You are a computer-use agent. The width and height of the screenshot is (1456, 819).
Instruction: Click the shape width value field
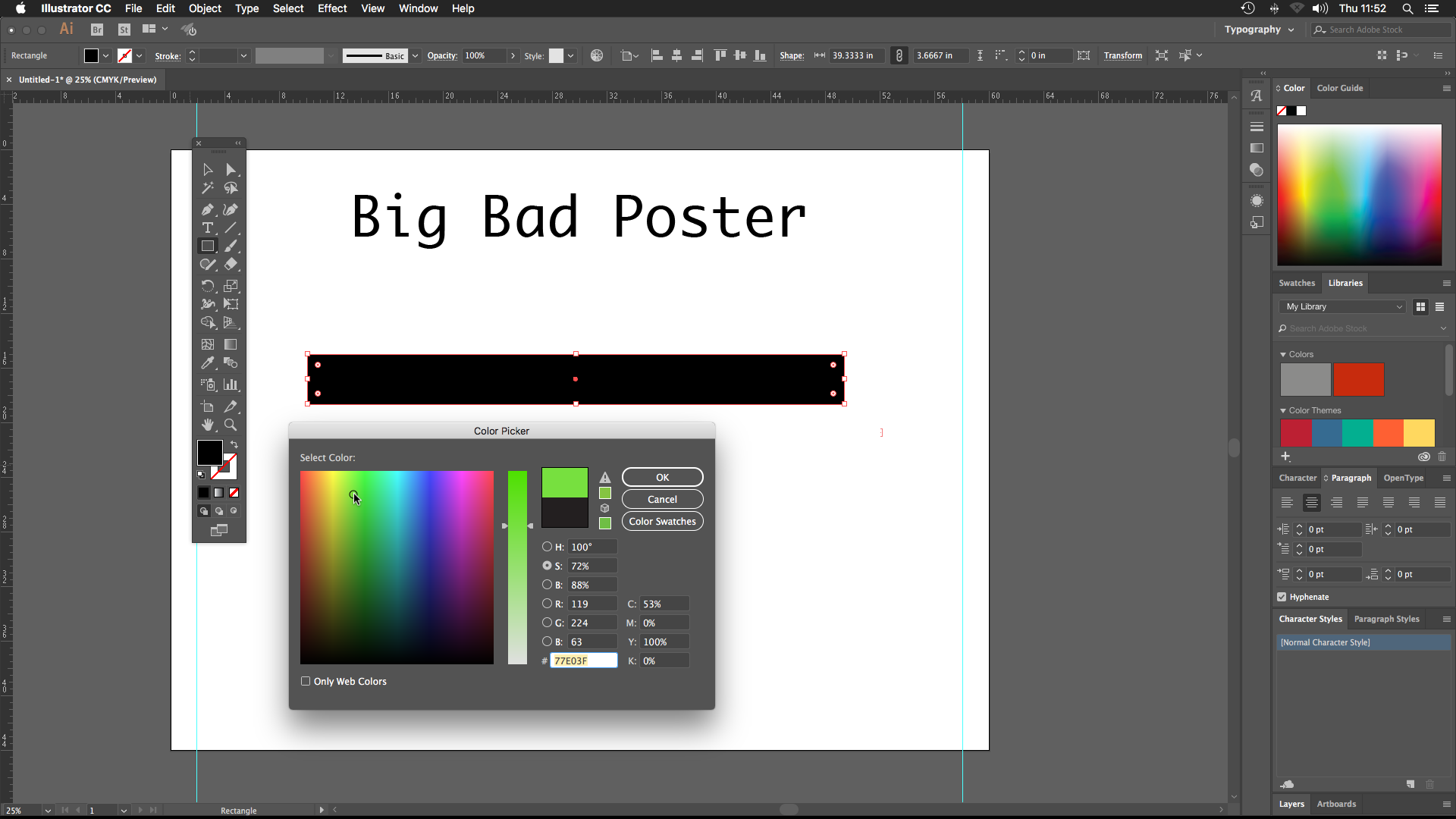click(857, 55)
